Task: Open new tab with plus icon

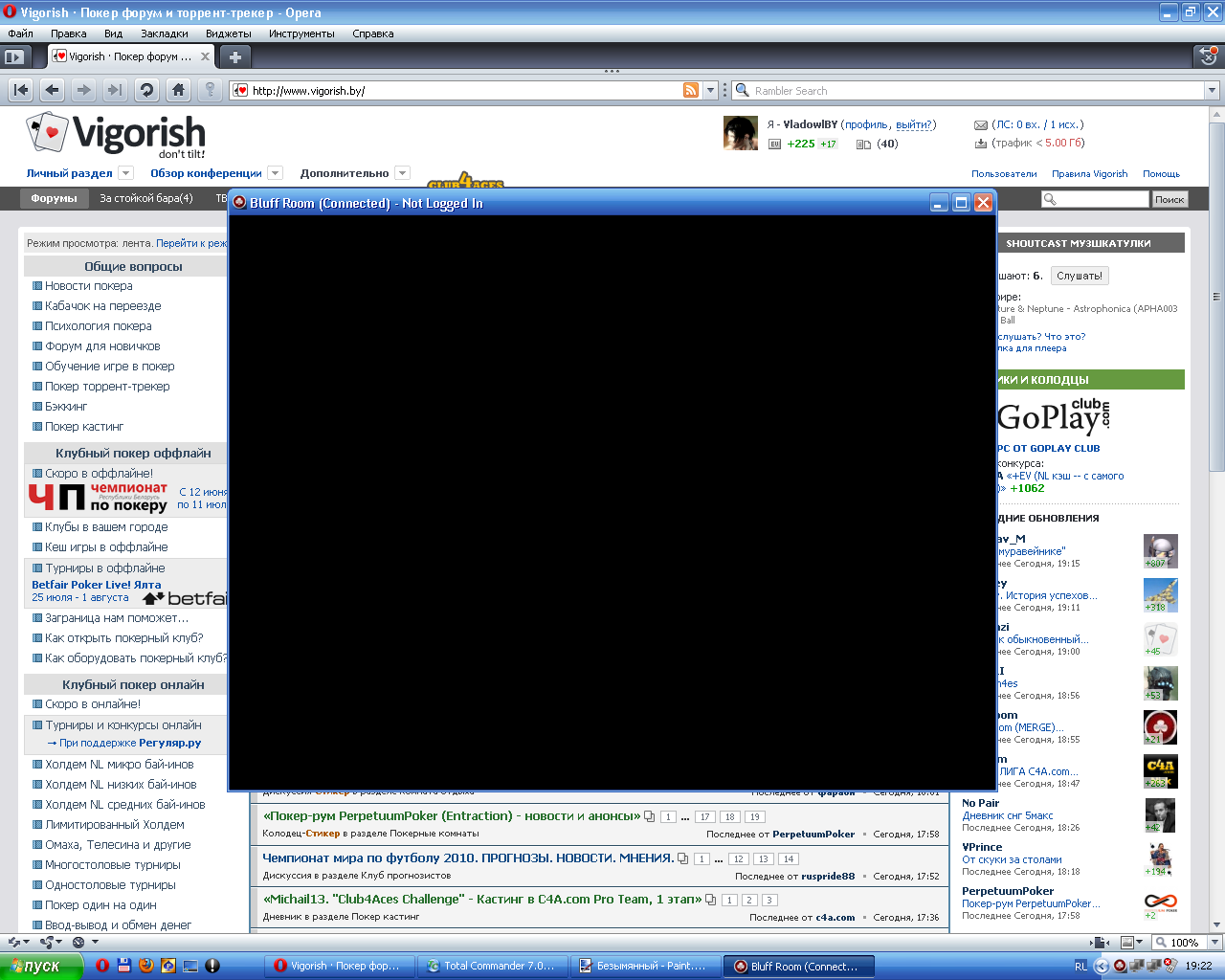Action: (x=235, y=56)
